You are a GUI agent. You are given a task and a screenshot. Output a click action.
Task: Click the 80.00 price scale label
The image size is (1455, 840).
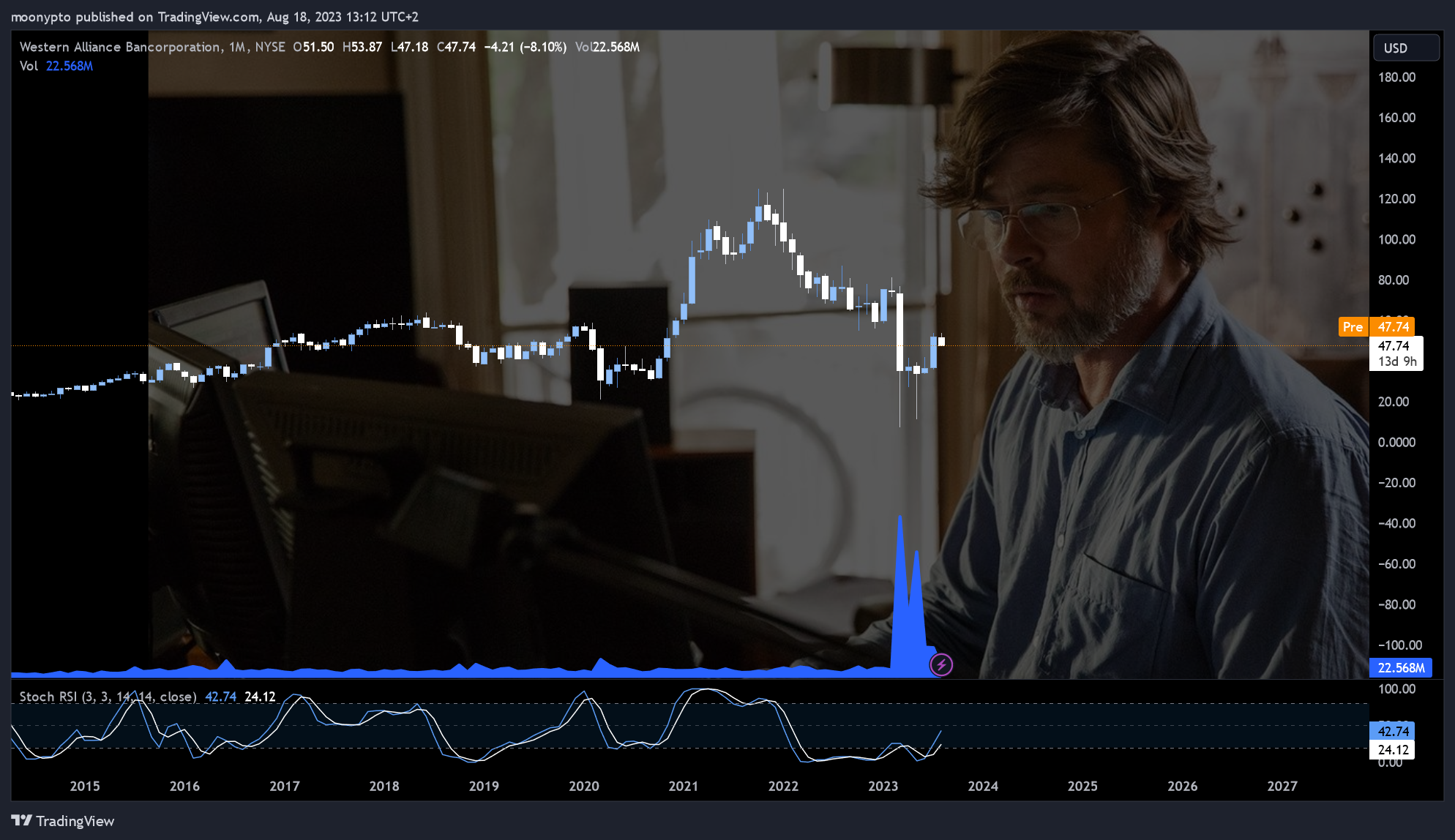1394,280
